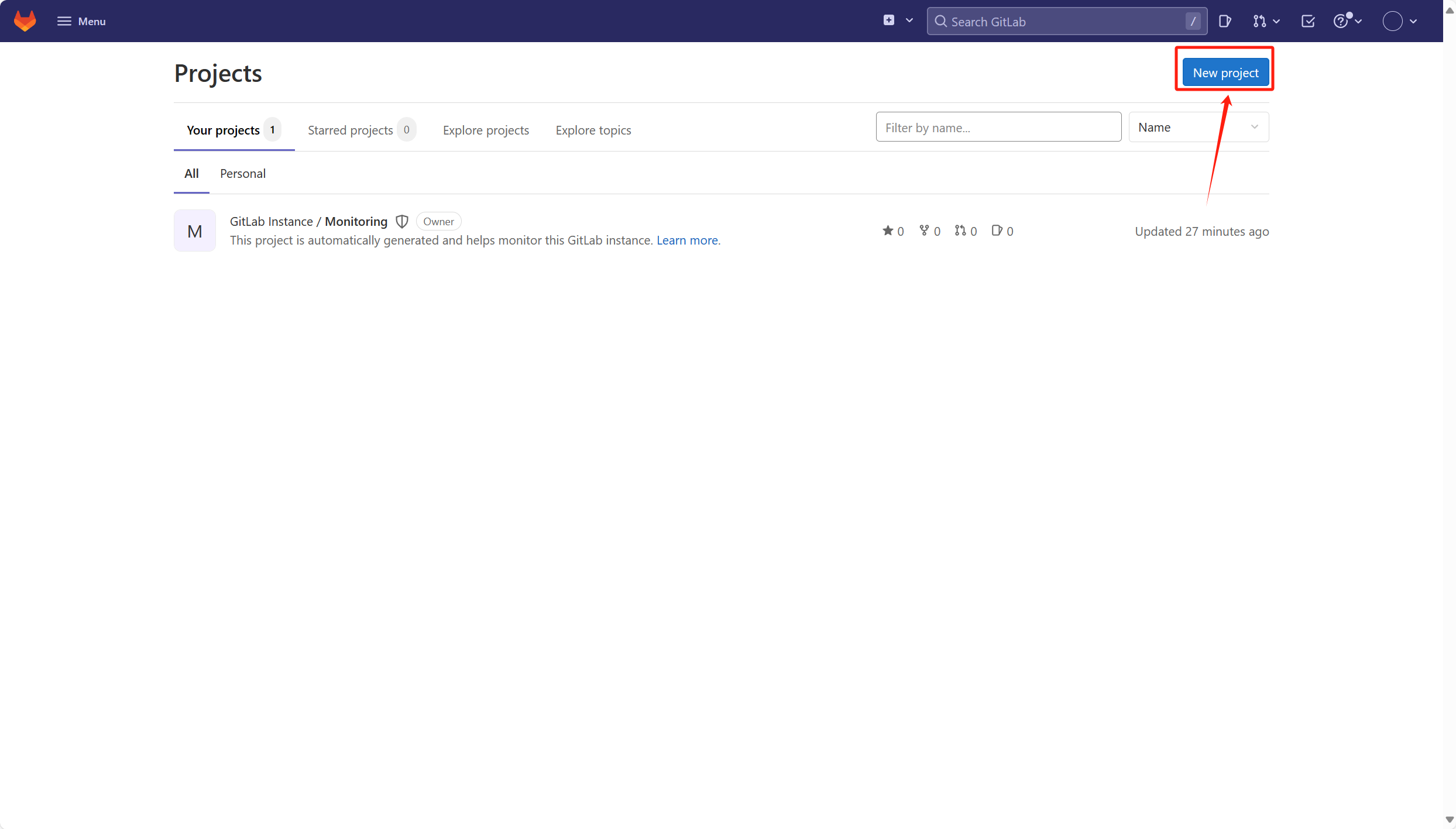The width and height of the screenshot is (1456, 829).
Task: Click the star count icon
Action: [888, 231]
